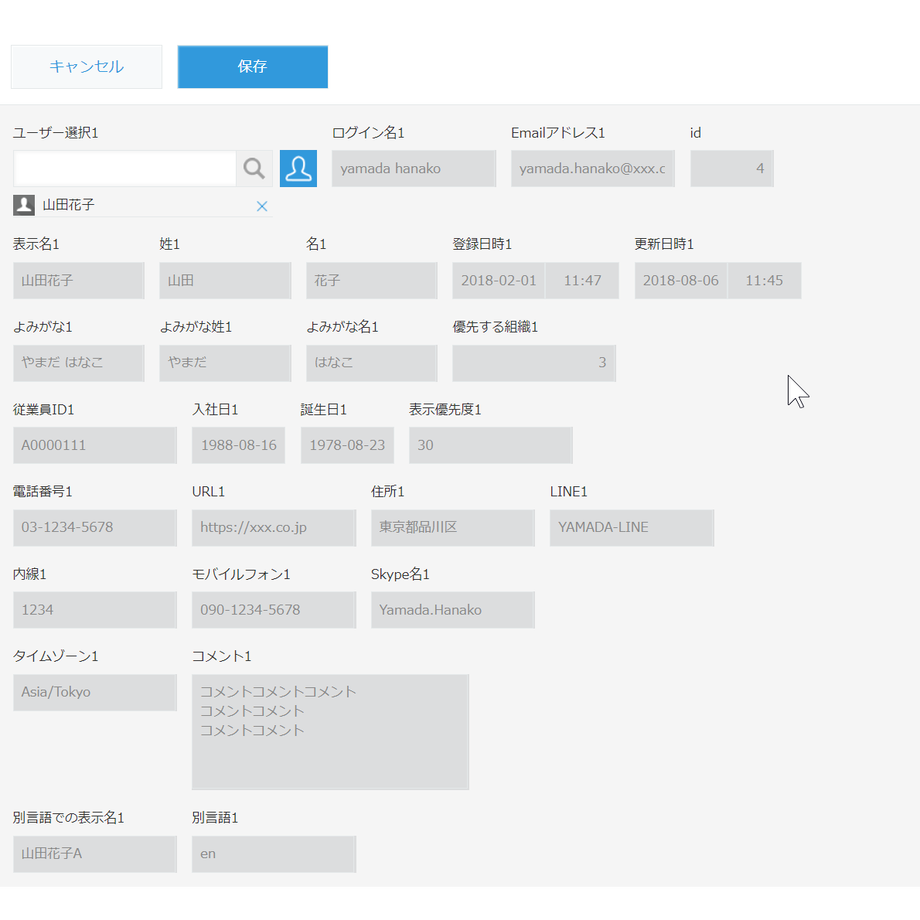Click the キャンセル button
Image resolution: width=920 pixels, height=920 pixels.
coord(86,67)
